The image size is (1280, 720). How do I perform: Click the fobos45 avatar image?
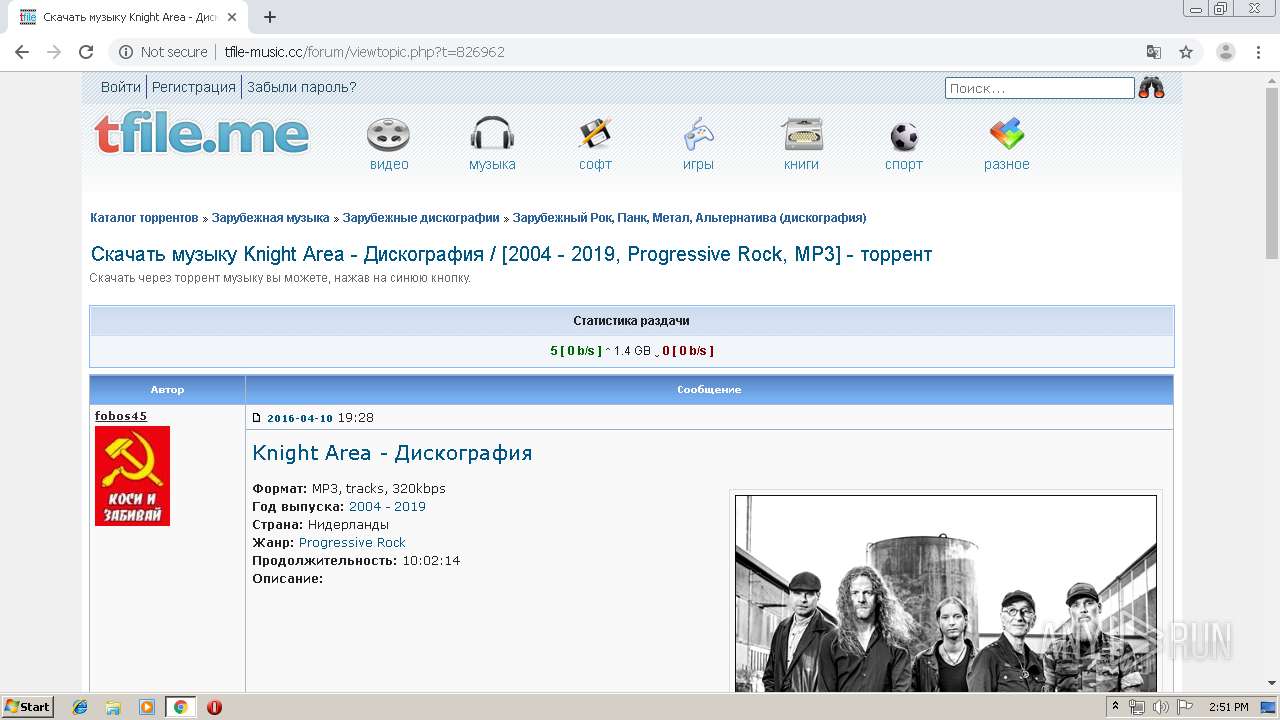point(132,476)
